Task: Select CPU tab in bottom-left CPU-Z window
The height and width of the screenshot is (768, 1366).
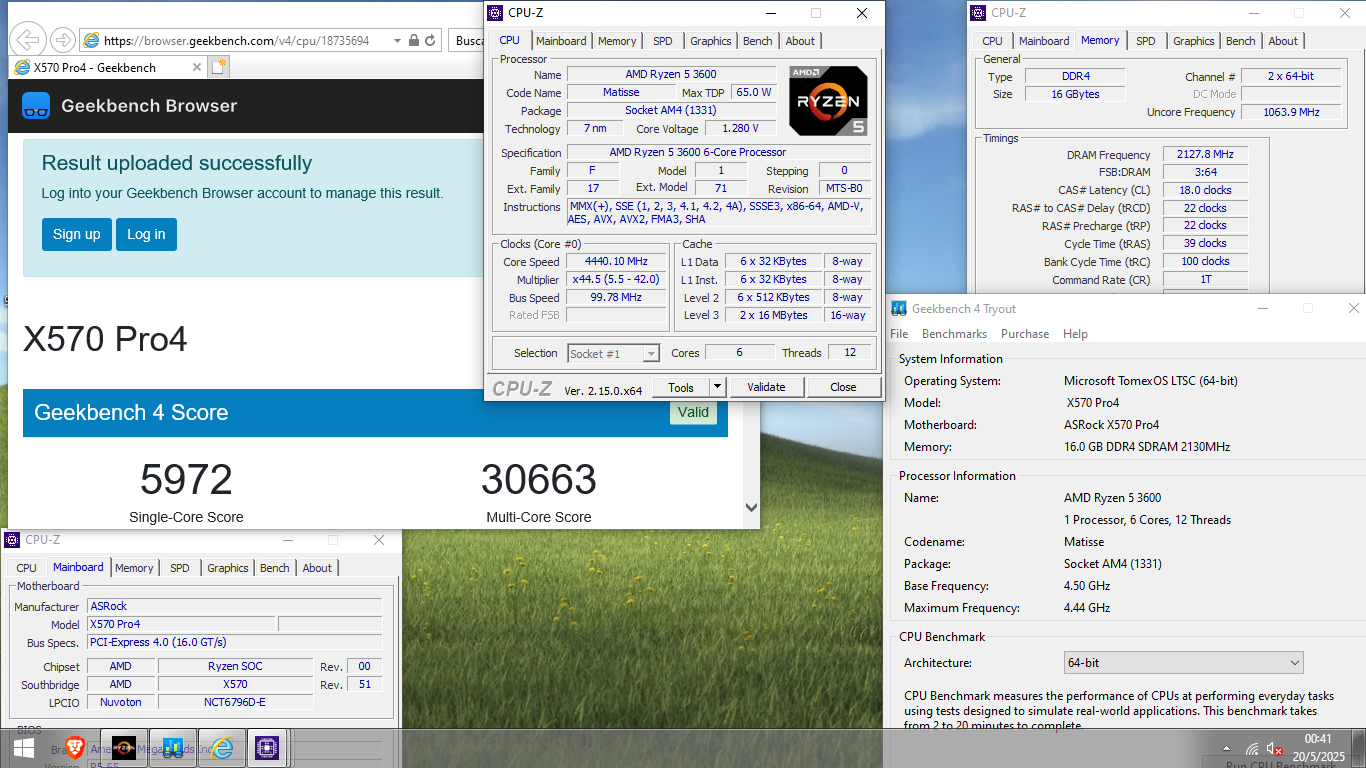Action: click(26, 568)
